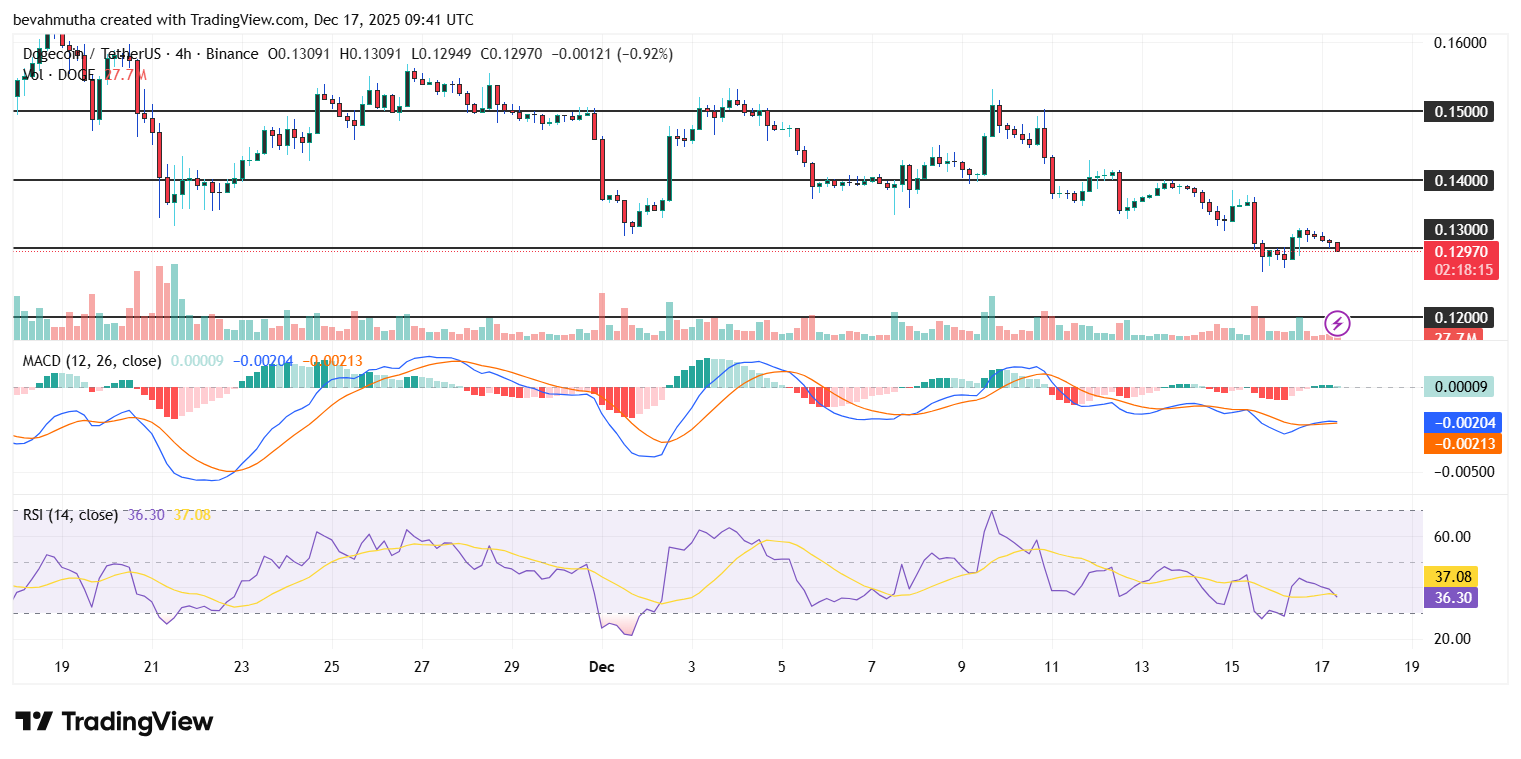Select the MACD (12, 26, close) indicator label
Screen dimensions: 1521x759
tap(90, 361)
